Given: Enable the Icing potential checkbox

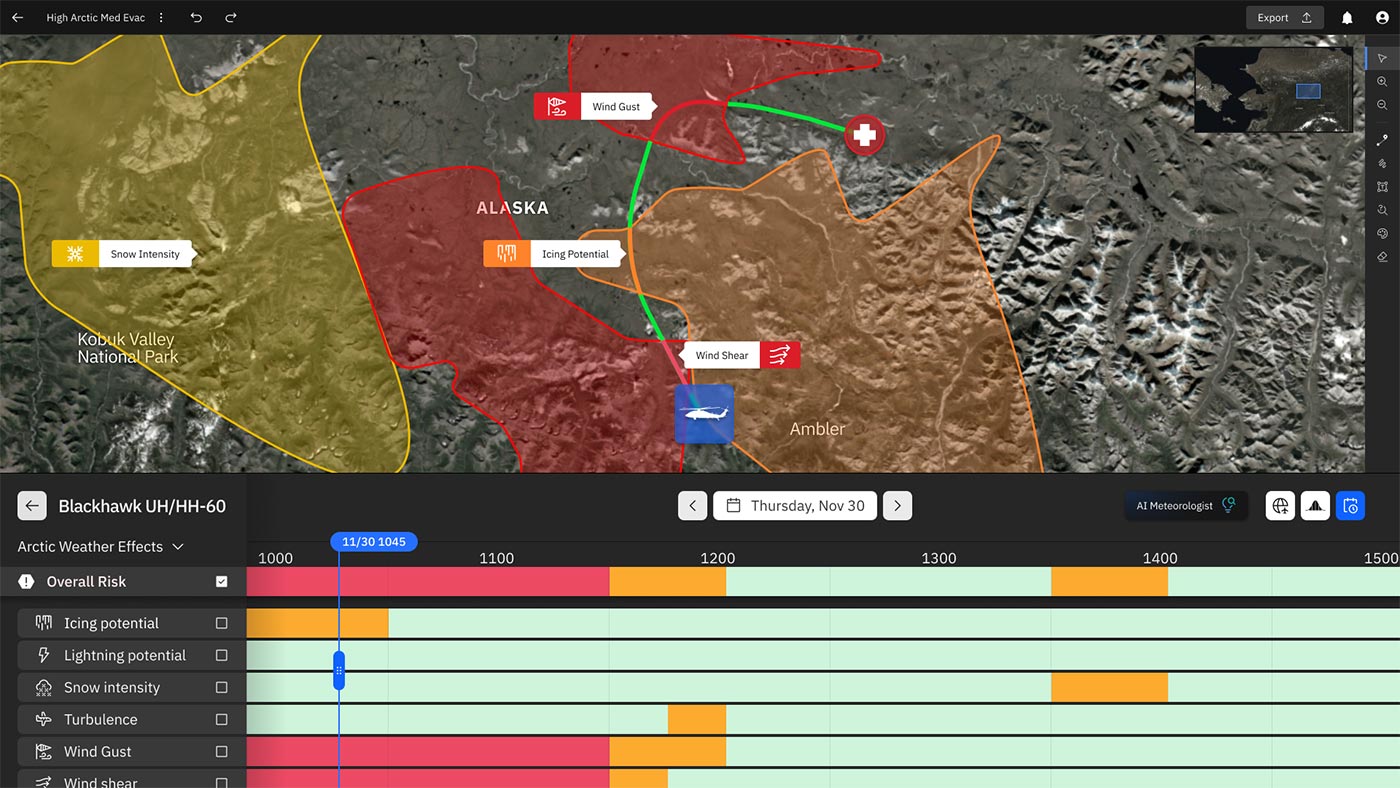Looking at the screenshot, I should click(222, 623).
